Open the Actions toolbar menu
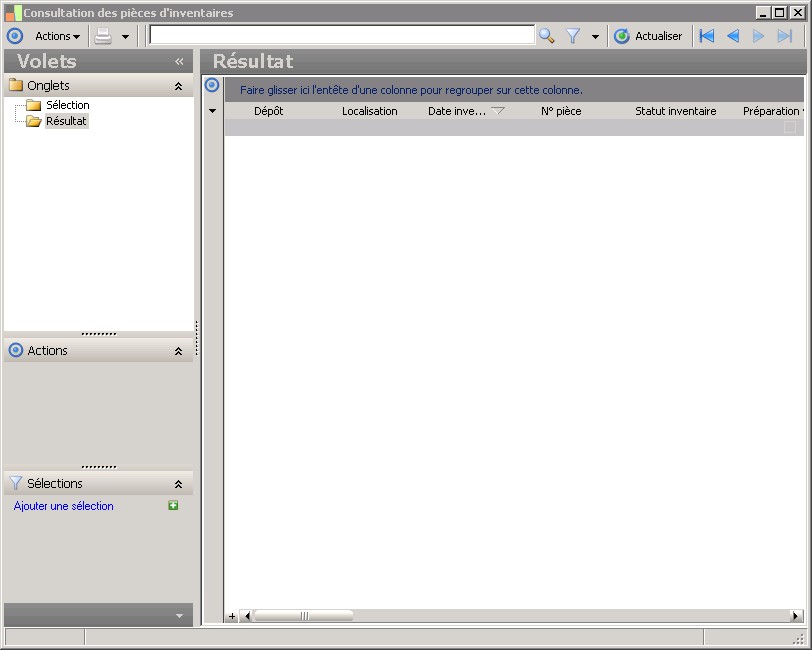Viewport: 812px width, 650px height. click(57, 36)
